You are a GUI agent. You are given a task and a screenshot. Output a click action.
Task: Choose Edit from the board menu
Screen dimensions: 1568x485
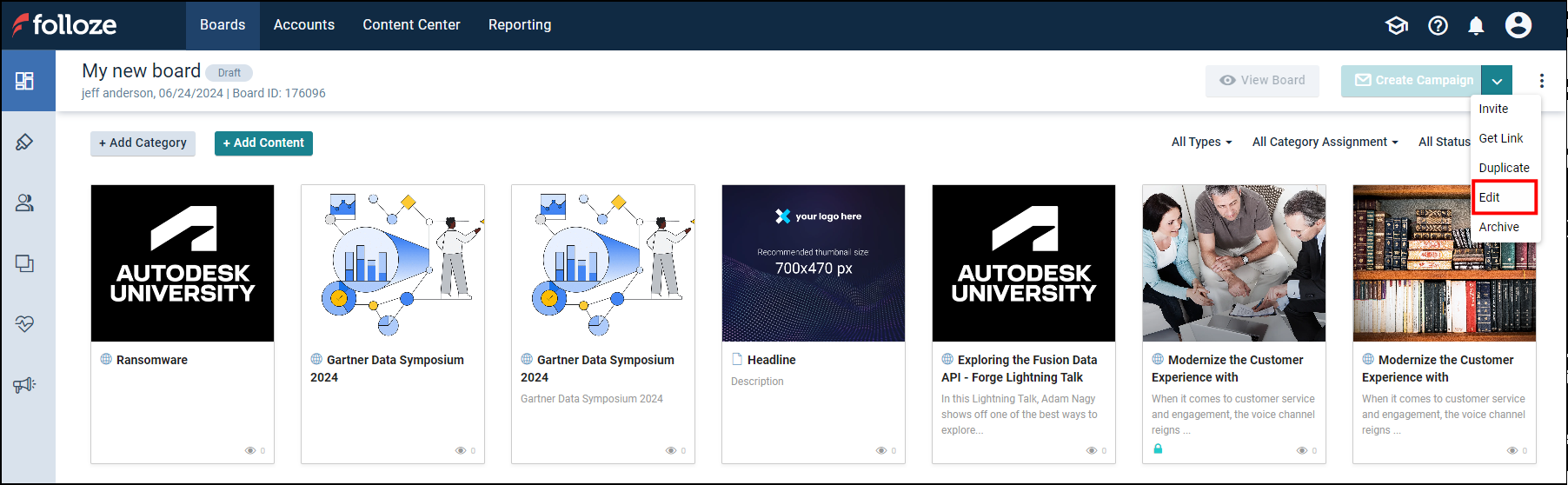pyautogui.click(x=1490, y=197)
